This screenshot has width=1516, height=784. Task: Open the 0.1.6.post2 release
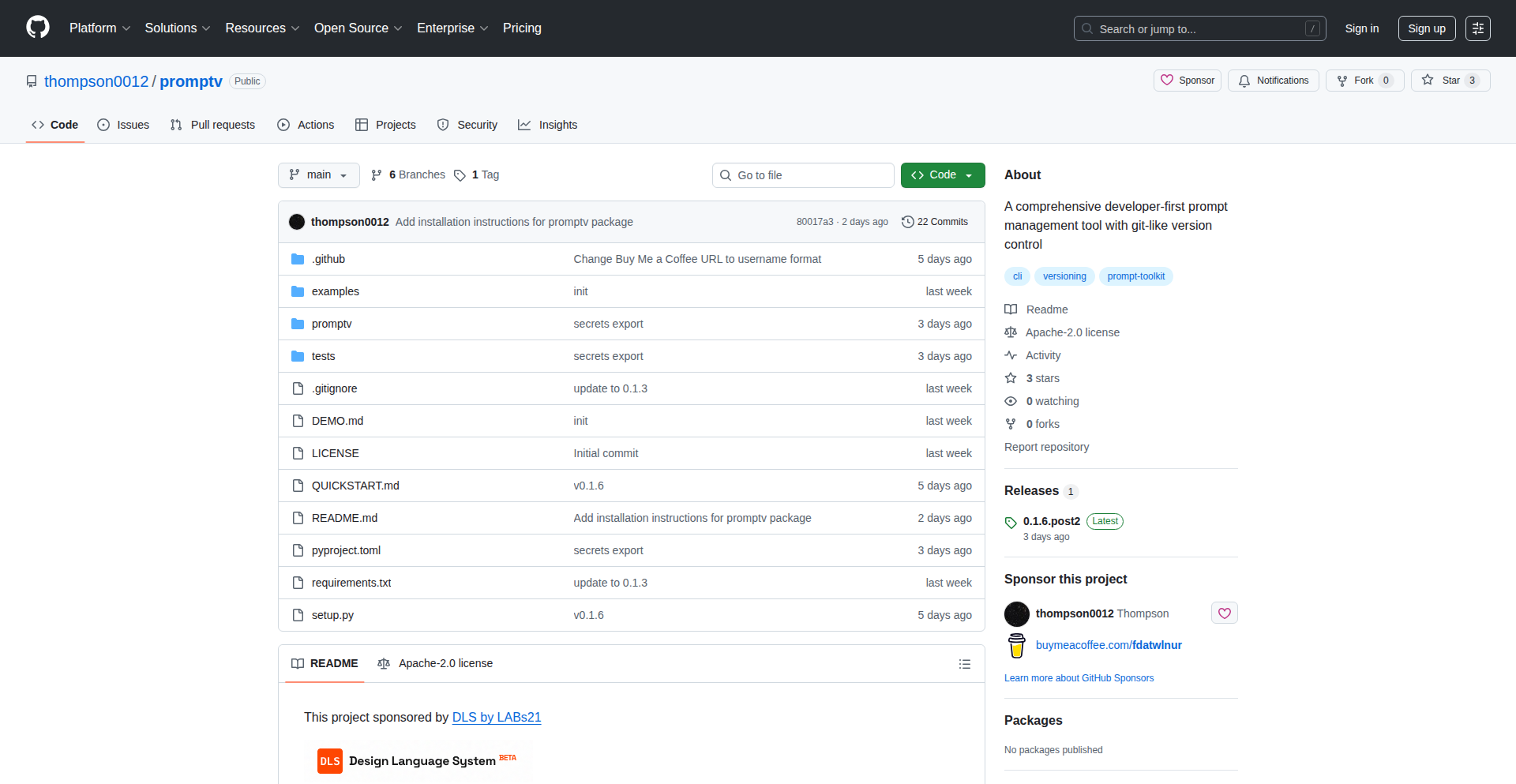(x=1051, y=521)
